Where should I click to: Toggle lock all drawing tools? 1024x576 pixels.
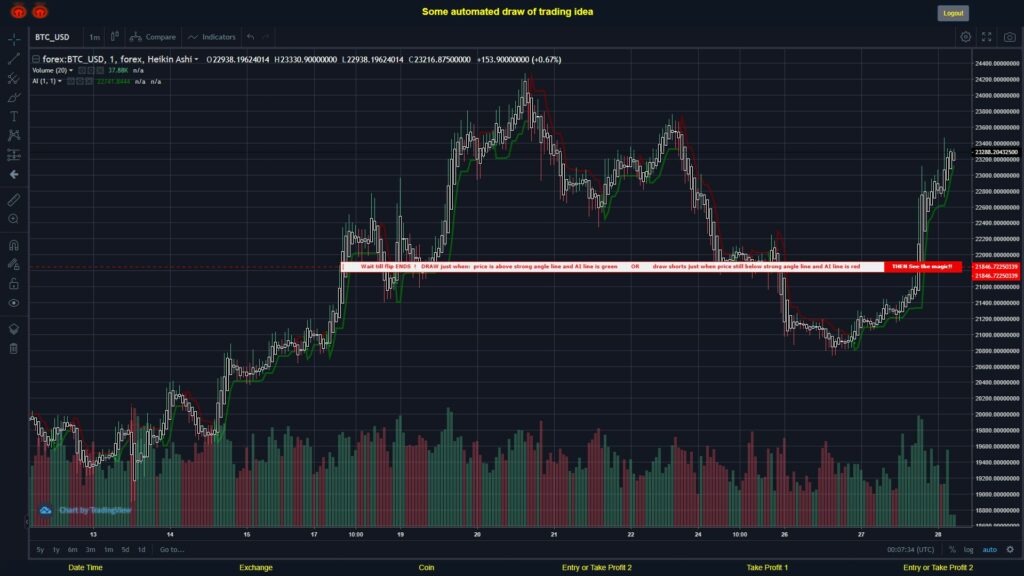click(x=14, y=283)
